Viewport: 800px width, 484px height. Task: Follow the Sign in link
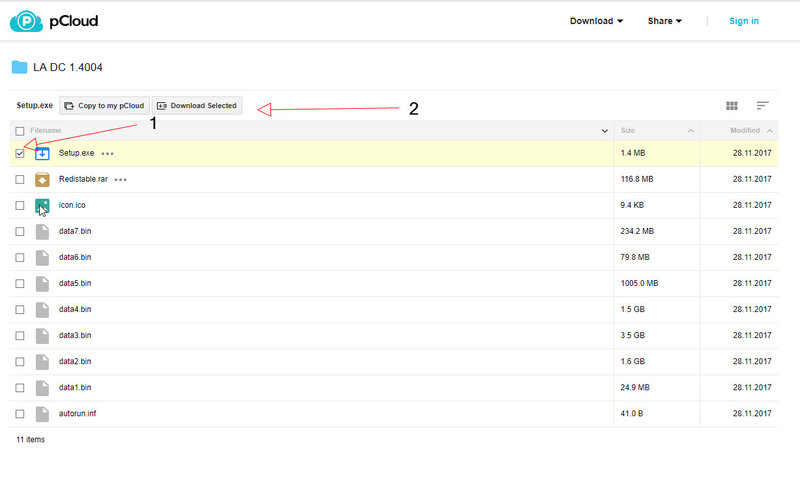[743, 21]
